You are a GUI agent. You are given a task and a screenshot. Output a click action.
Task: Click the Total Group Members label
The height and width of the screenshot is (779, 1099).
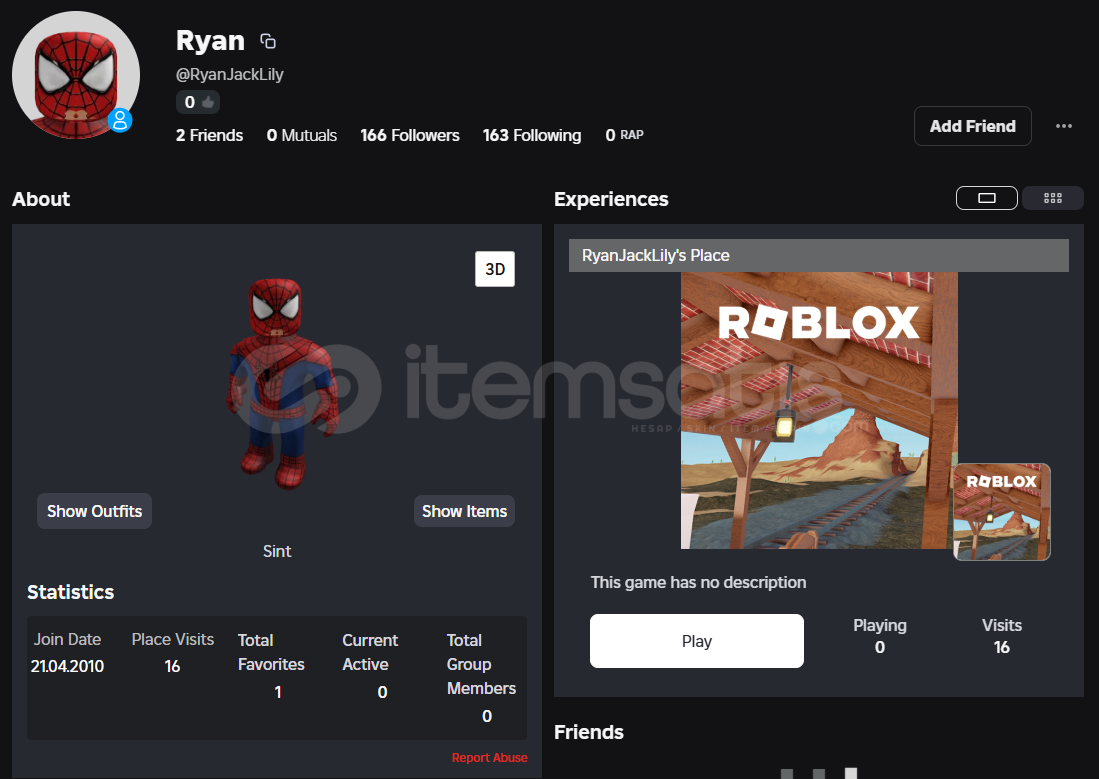point(482,664)
